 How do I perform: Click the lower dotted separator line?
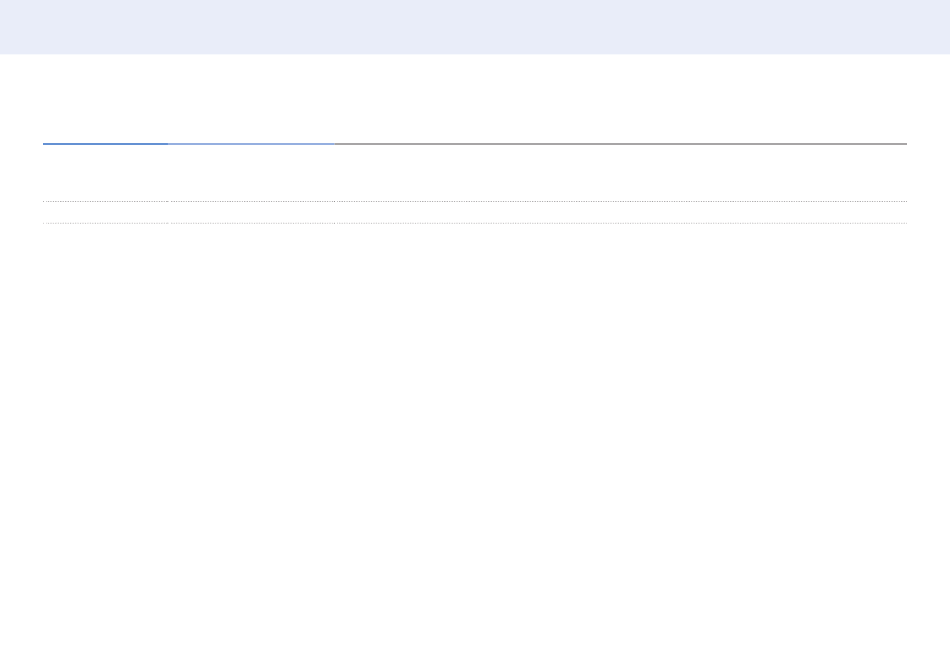pyautogui.click(x=475, y=223)
